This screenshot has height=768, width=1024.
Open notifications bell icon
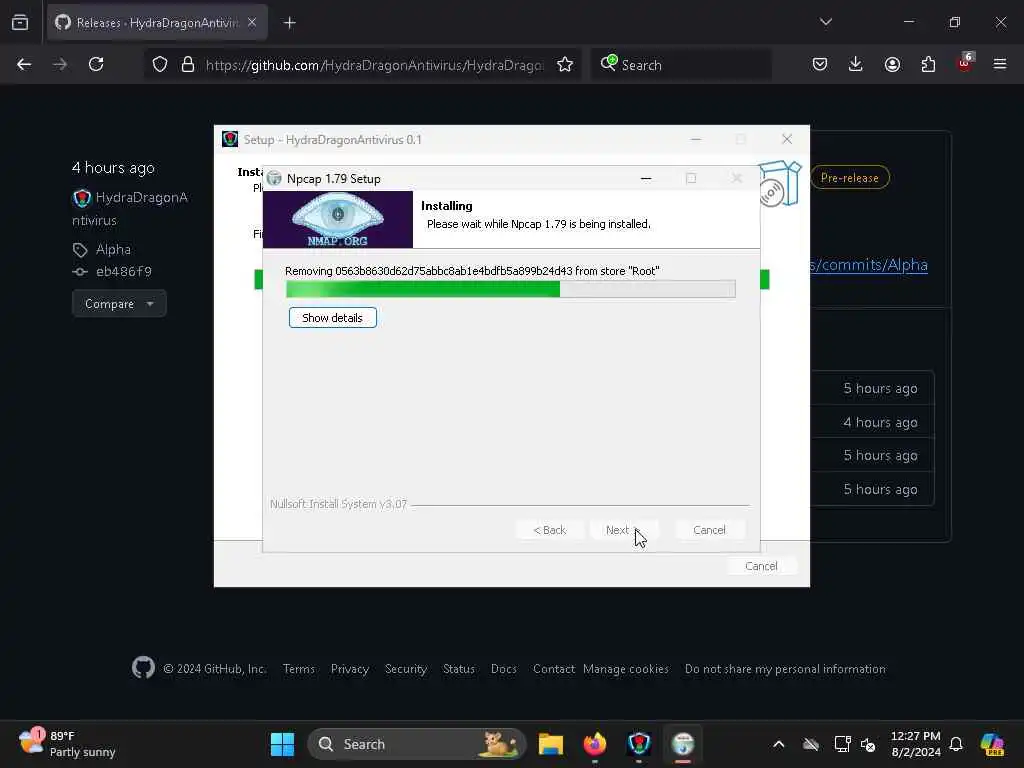956,744
